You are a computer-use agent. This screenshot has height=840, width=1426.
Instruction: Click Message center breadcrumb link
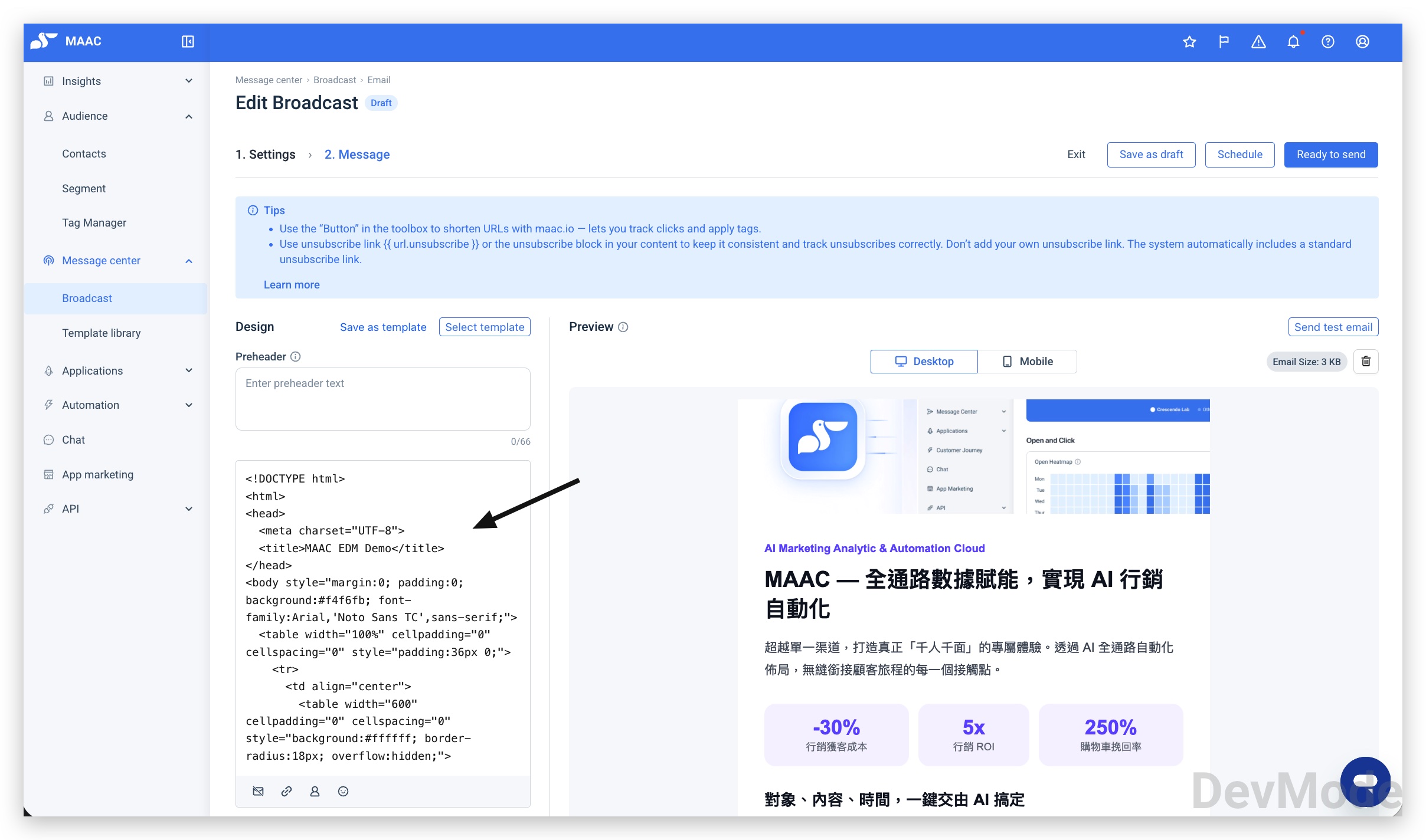[269, 80]
